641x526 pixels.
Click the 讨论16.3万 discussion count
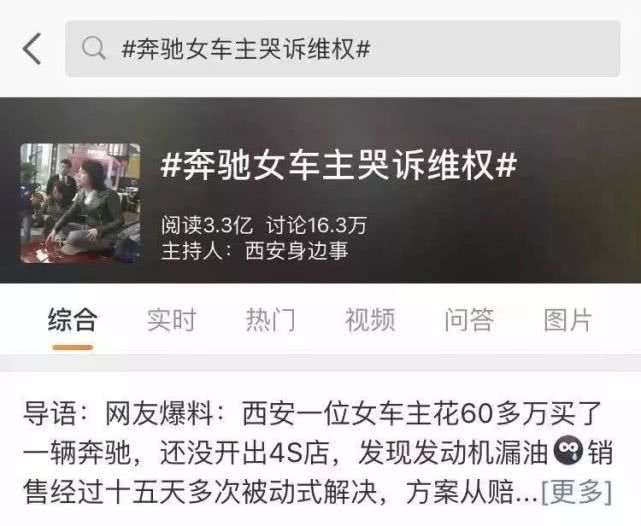[x=316, y=225]
